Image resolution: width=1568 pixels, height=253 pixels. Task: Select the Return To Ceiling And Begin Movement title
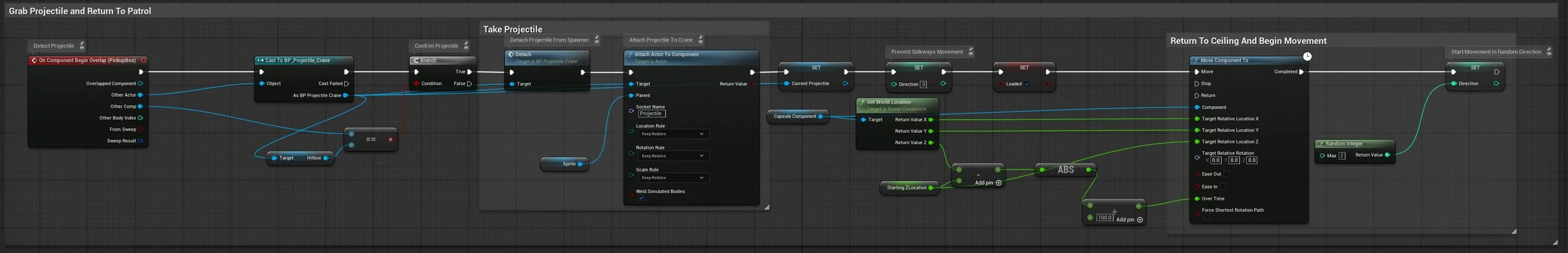(1248, 41)
